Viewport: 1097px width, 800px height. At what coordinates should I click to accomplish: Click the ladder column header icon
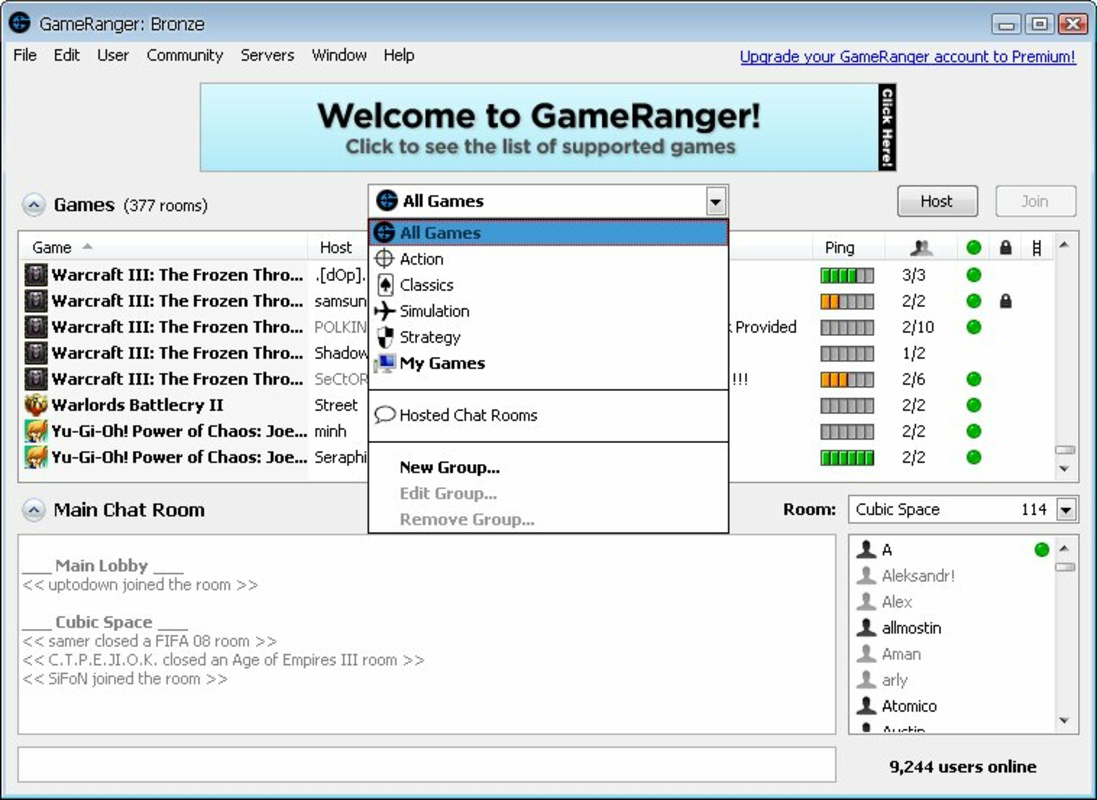(x=1037, y=247)
